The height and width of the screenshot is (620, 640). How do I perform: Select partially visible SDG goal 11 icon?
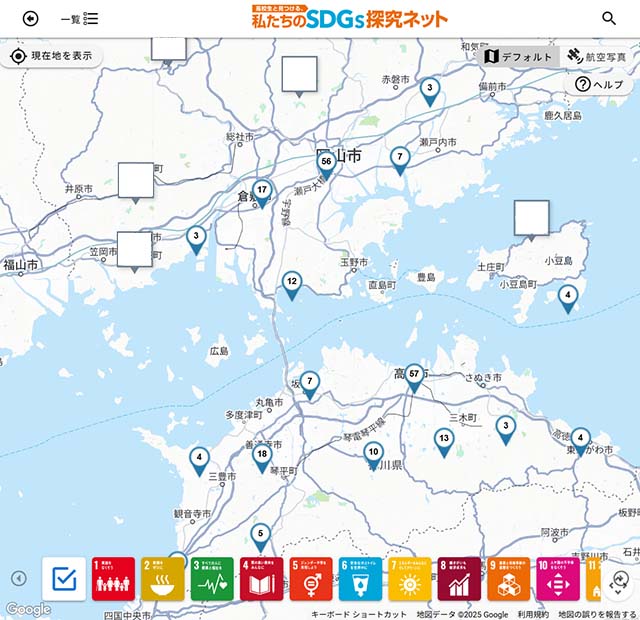pos(593,579)
